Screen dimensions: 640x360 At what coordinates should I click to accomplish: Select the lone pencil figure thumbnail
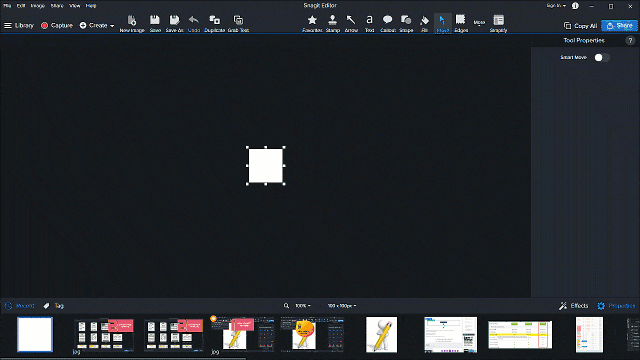click(381, 335)
